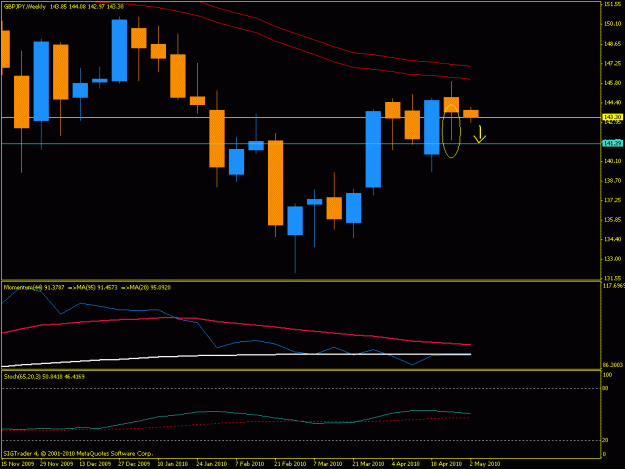625x469 pixels.
Task: Click the 7 Feb 2010 date label
Action: 250,464
